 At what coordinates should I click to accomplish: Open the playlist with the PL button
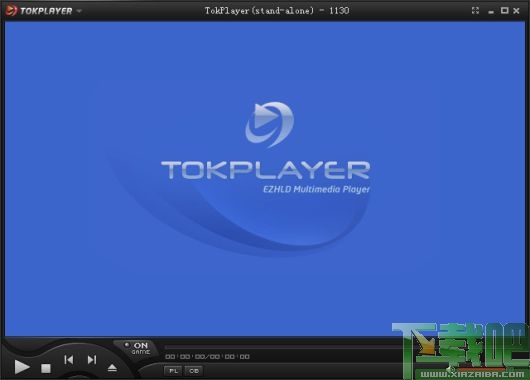(x=173, y=371)
